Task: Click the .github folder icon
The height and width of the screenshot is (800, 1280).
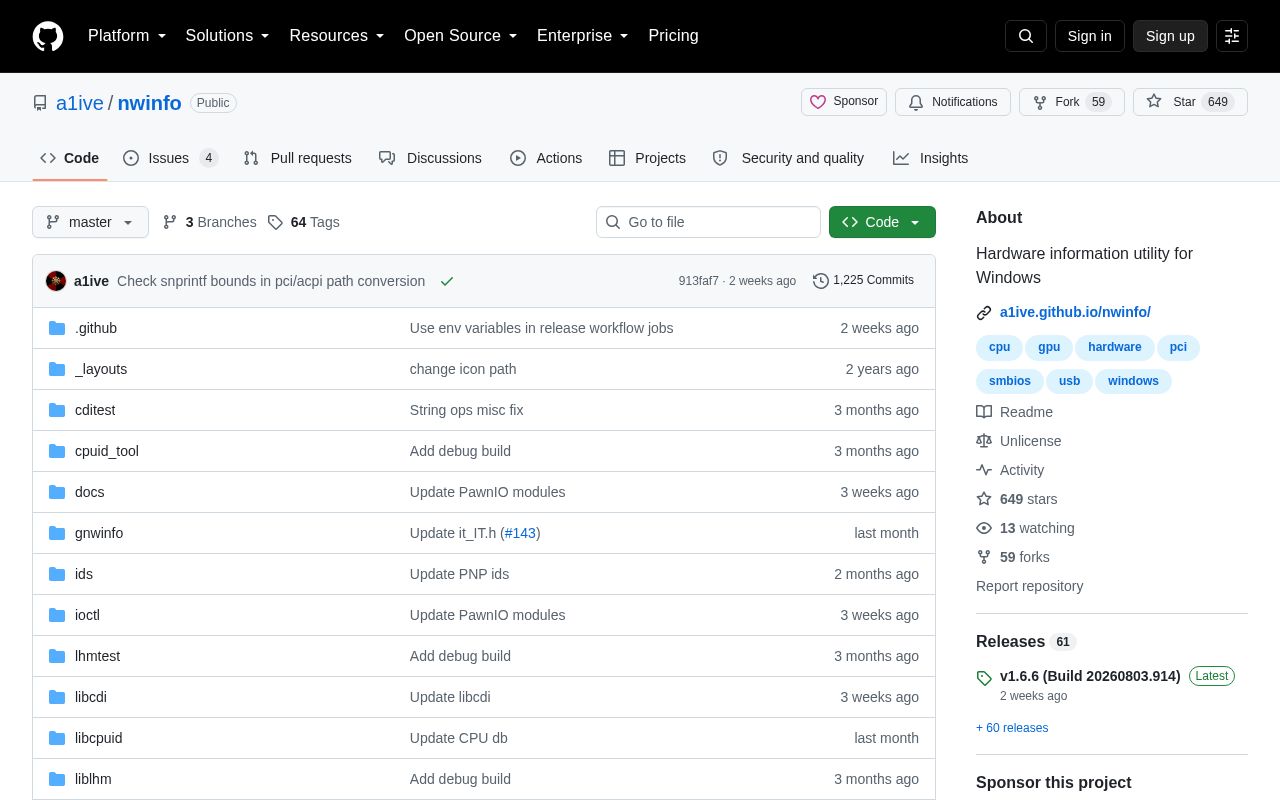Action: [x=57, y=328]
